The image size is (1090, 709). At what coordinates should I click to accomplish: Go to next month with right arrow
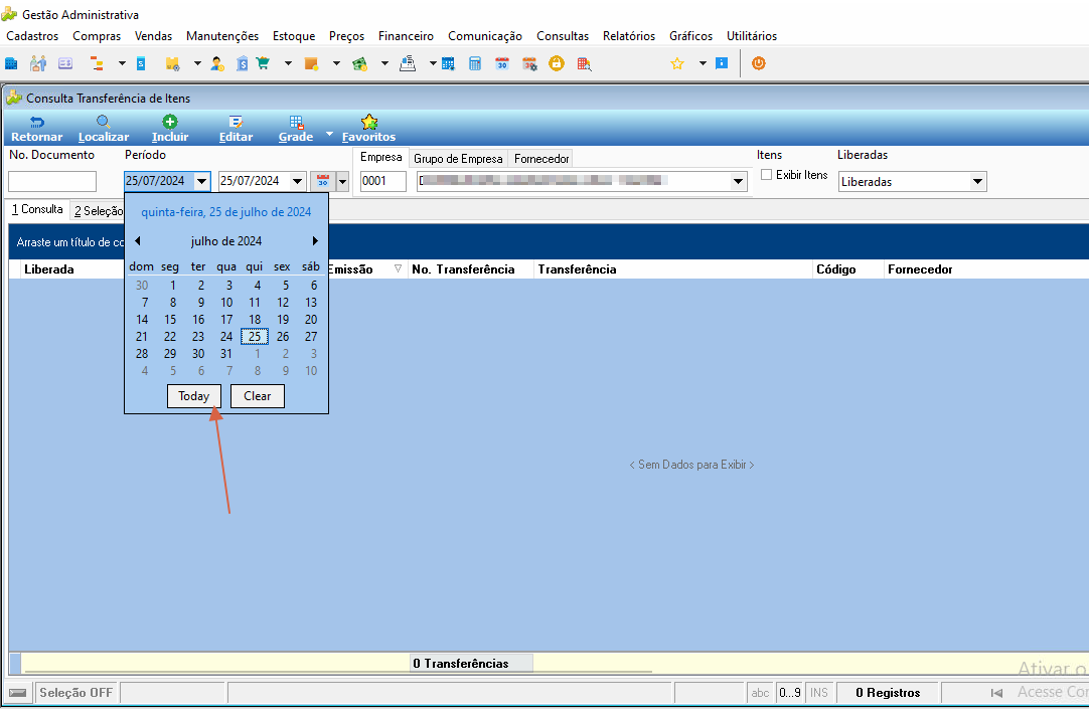315,241
